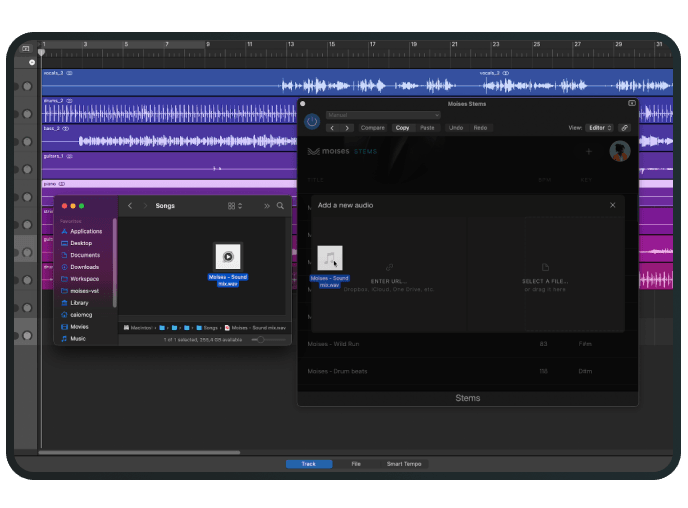Viewport: 688px width, 508px height.
Task: Open the user profile avatar
Action: [x=620, y=151]
